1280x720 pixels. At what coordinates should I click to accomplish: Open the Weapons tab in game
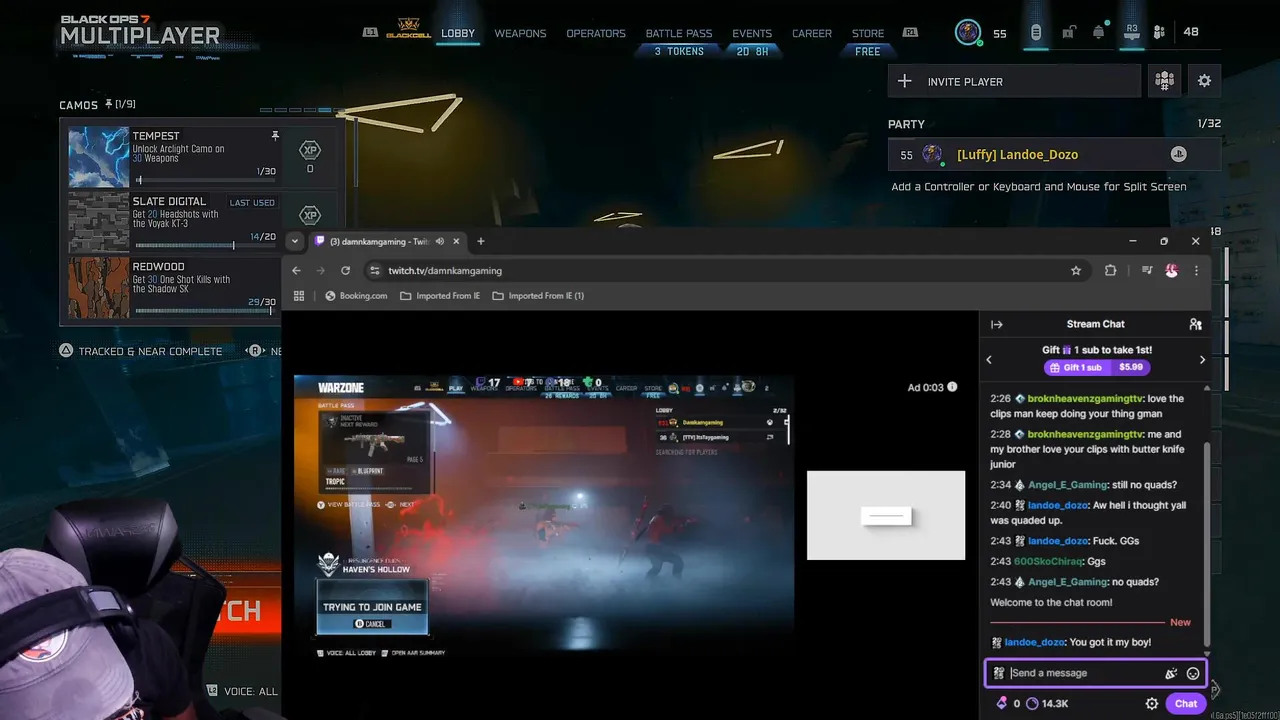coord(520,33)
